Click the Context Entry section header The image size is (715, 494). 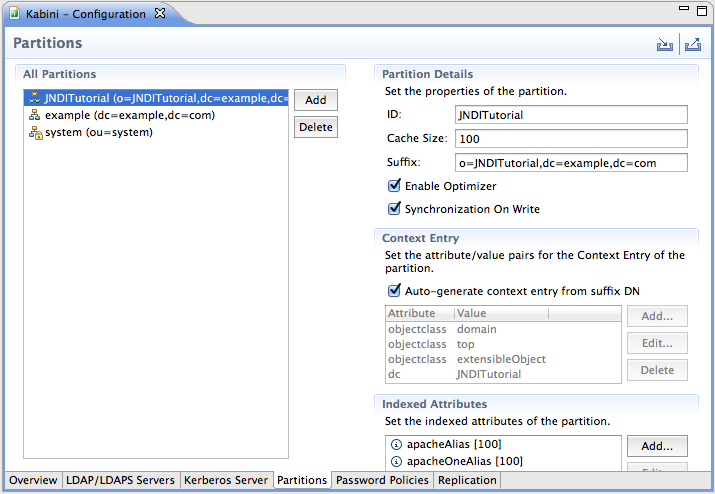click(x=420, y=238)
